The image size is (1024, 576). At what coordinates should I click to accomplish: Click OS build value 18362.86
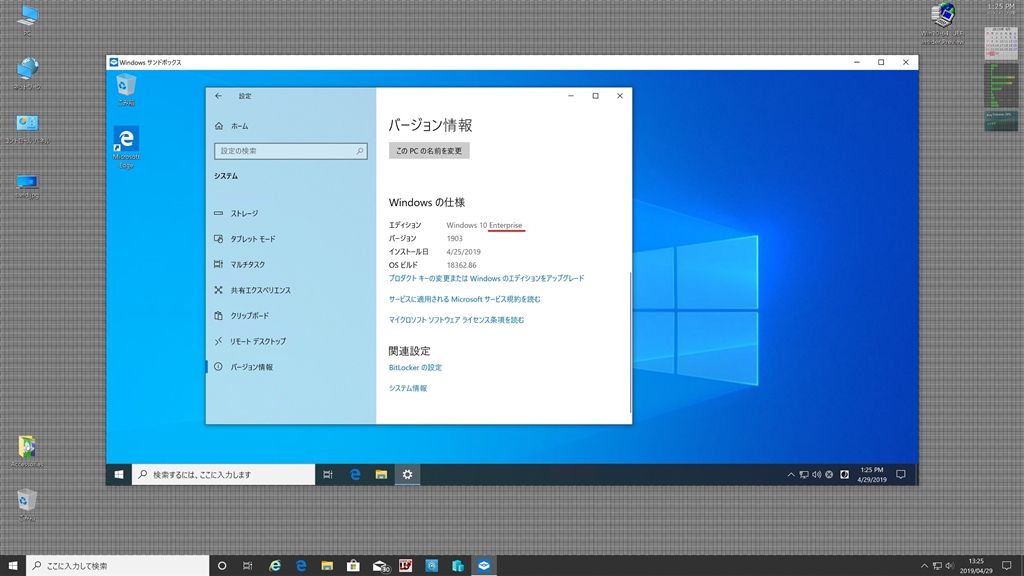[x=461, y=265]
